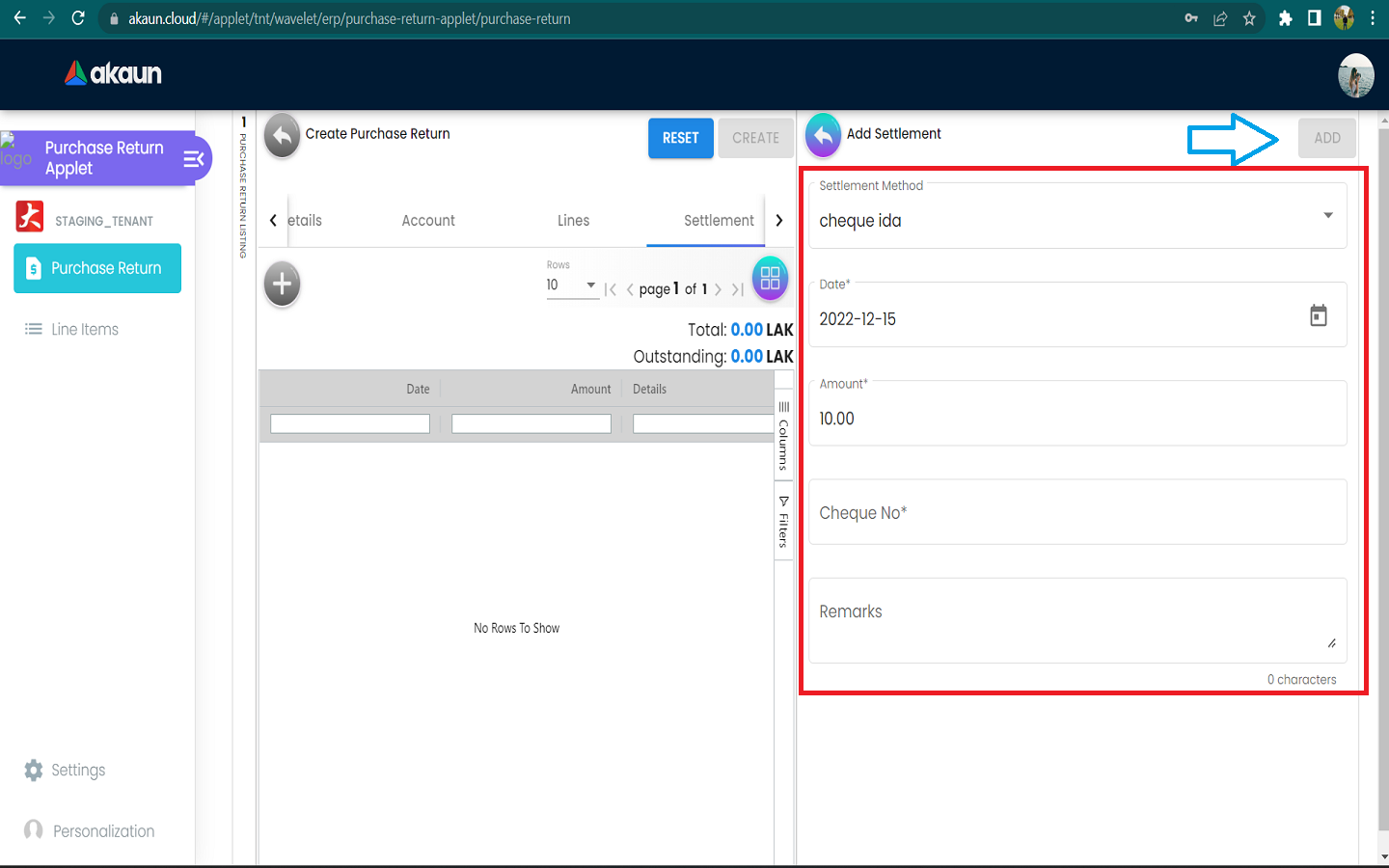The width and height of the screenshot is (1389, 868).
Task: Click the STAGING_TENANT logo icon
Action: click(30, 216)
